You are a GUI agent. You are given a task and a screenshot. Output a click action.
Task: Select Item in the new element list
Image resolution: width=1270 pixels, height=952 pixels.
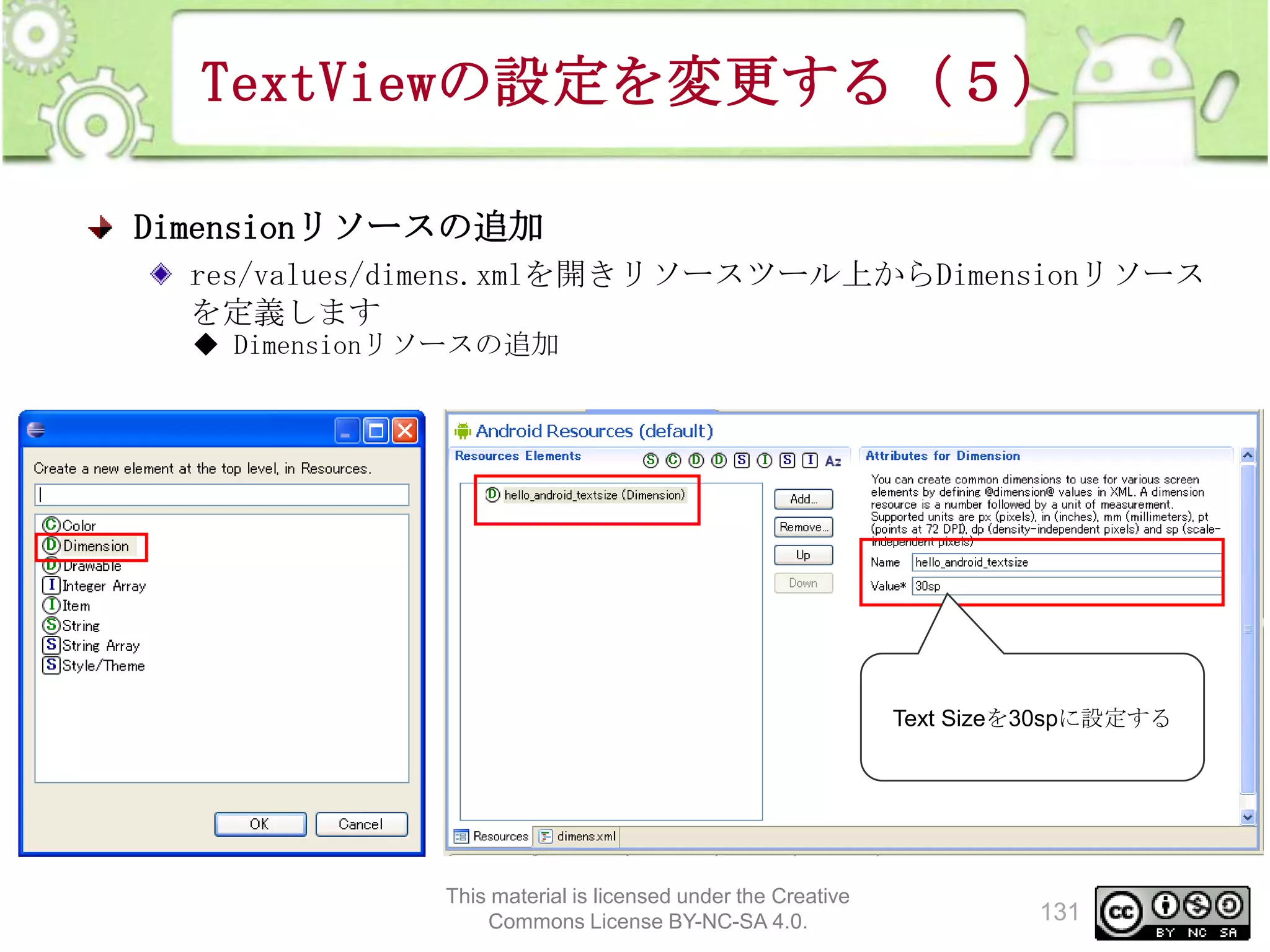coord(66,605)
